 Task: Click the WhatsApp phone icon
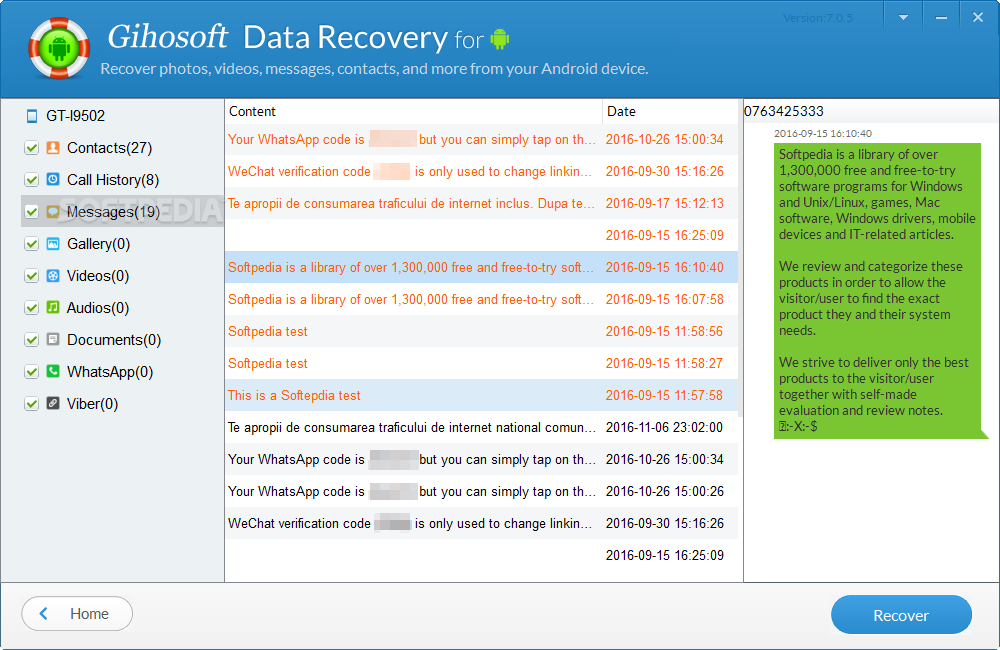[54, 371]
